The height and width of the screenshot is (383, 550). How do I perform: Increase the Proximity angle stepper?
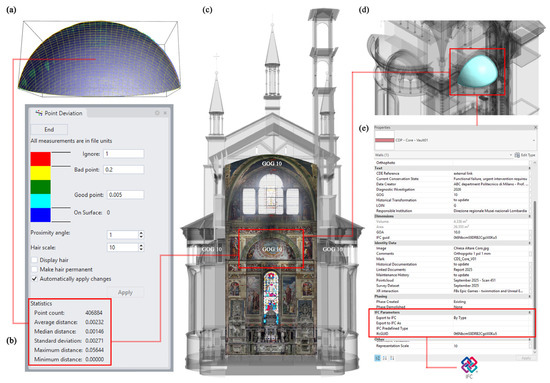141,233
